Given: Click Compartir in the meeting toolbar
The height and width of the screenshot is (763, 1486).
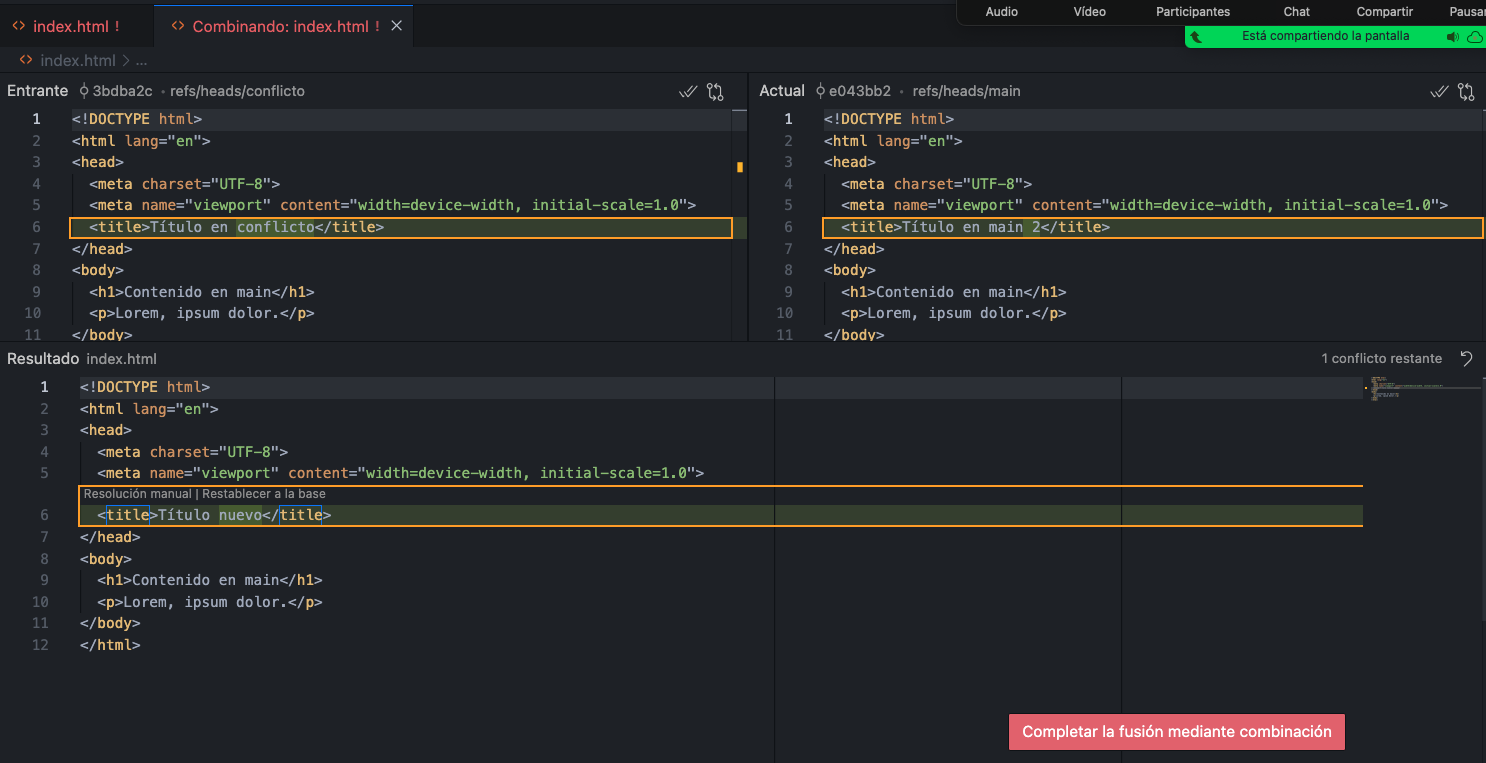Looking at the screenshot, I should [1385, 12].
